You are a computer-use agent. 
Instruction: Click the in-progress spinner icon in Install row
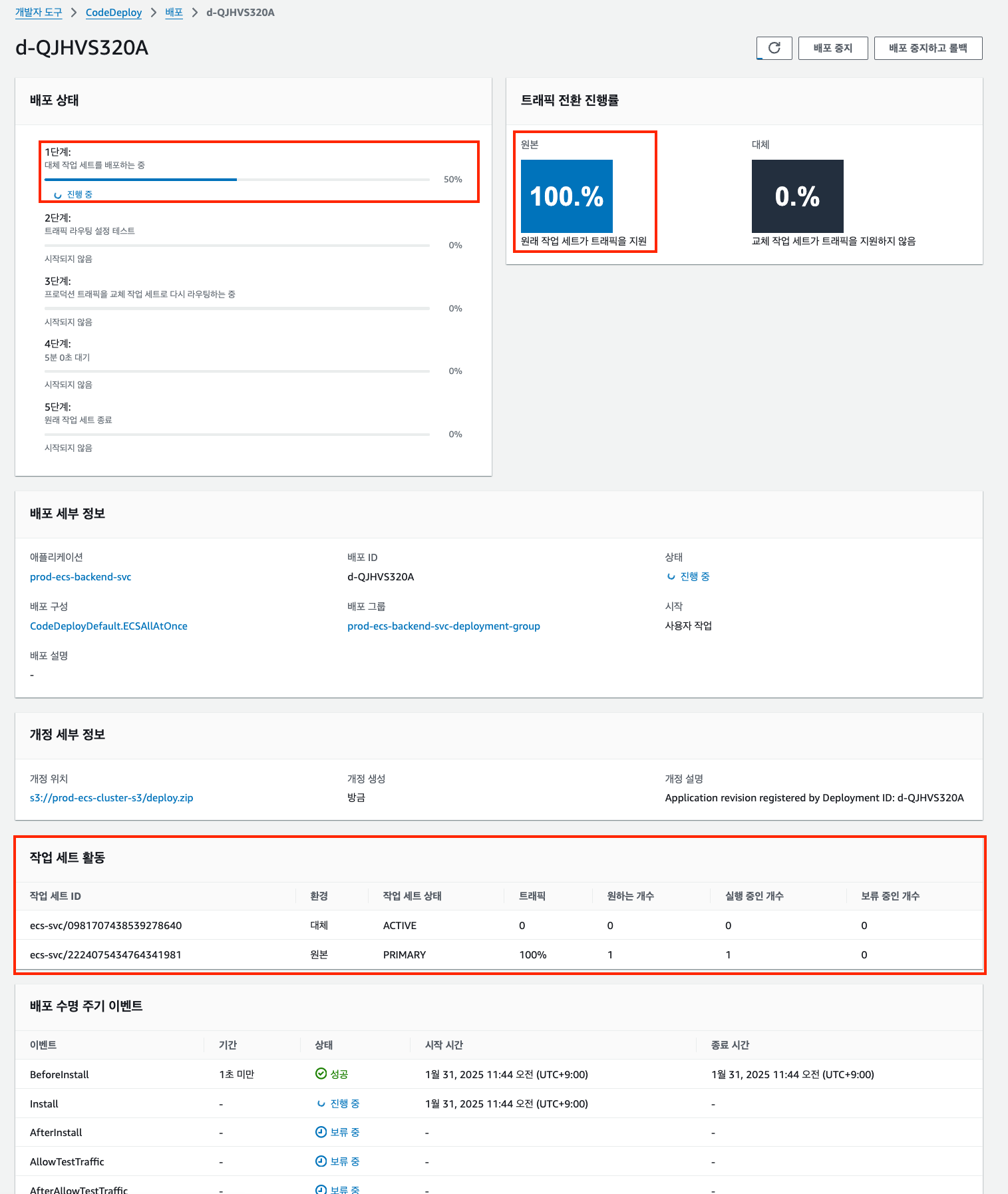[x=321, y=1103]
